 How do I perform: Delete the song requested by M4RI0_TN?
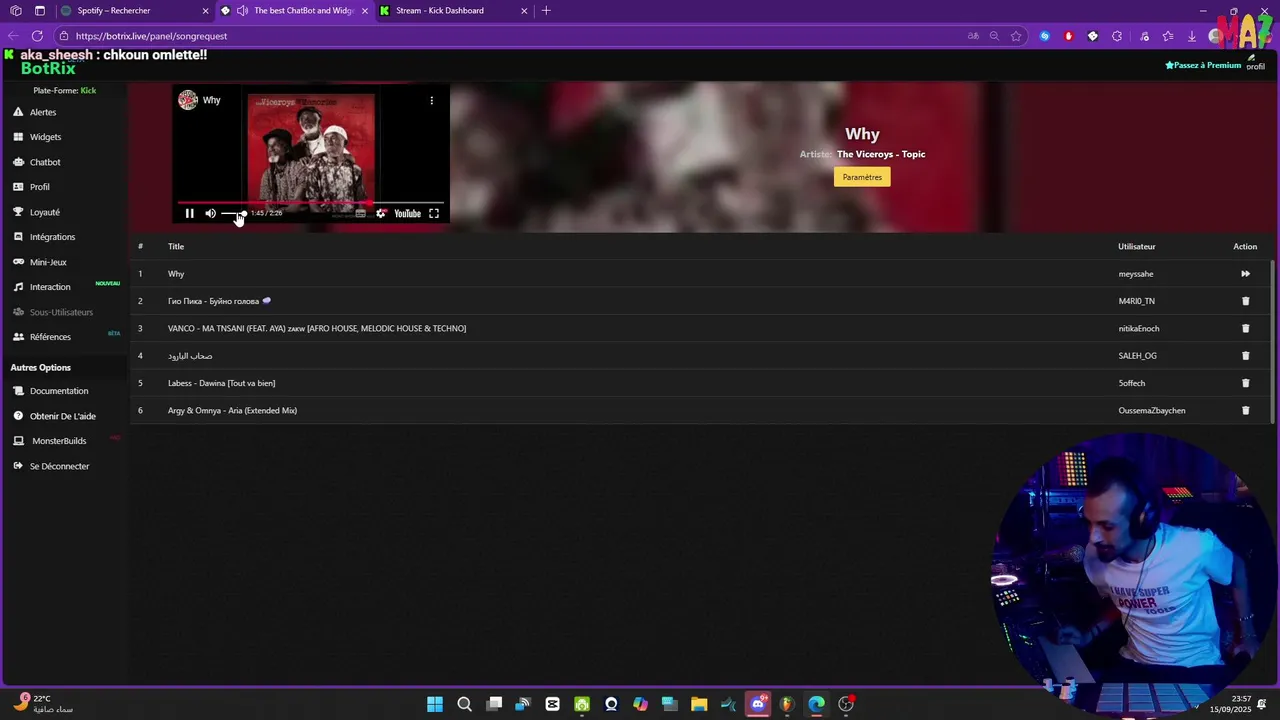[1245, 301]
